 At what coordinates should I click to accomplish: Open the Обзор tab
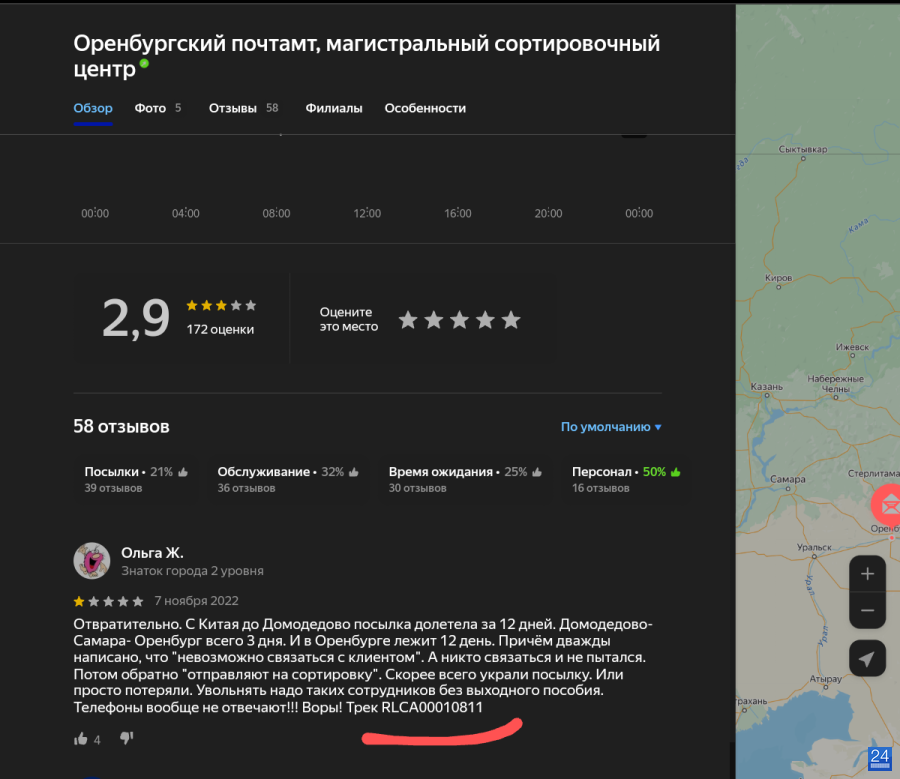pyautogui.click(x=93, y=108)
